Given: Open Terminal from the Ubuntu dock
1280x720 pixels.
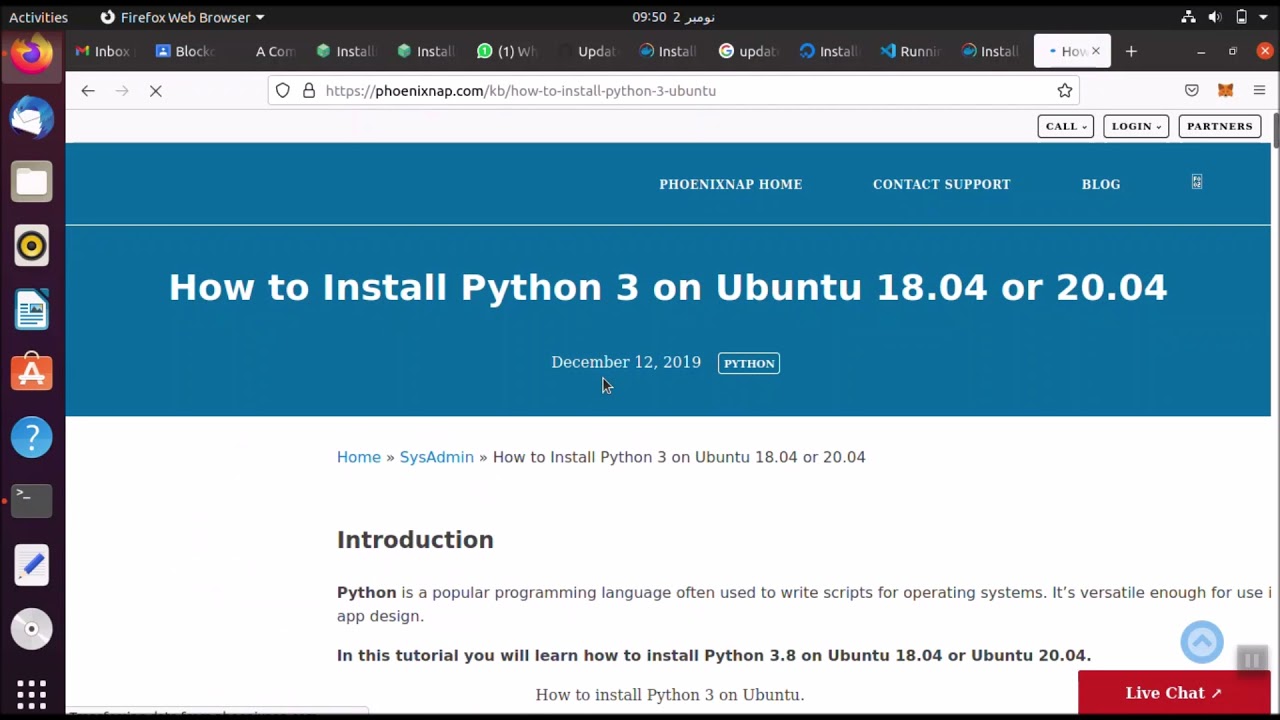Looking at the screenshot, I should pyautogui.click(x=31, y=500).
